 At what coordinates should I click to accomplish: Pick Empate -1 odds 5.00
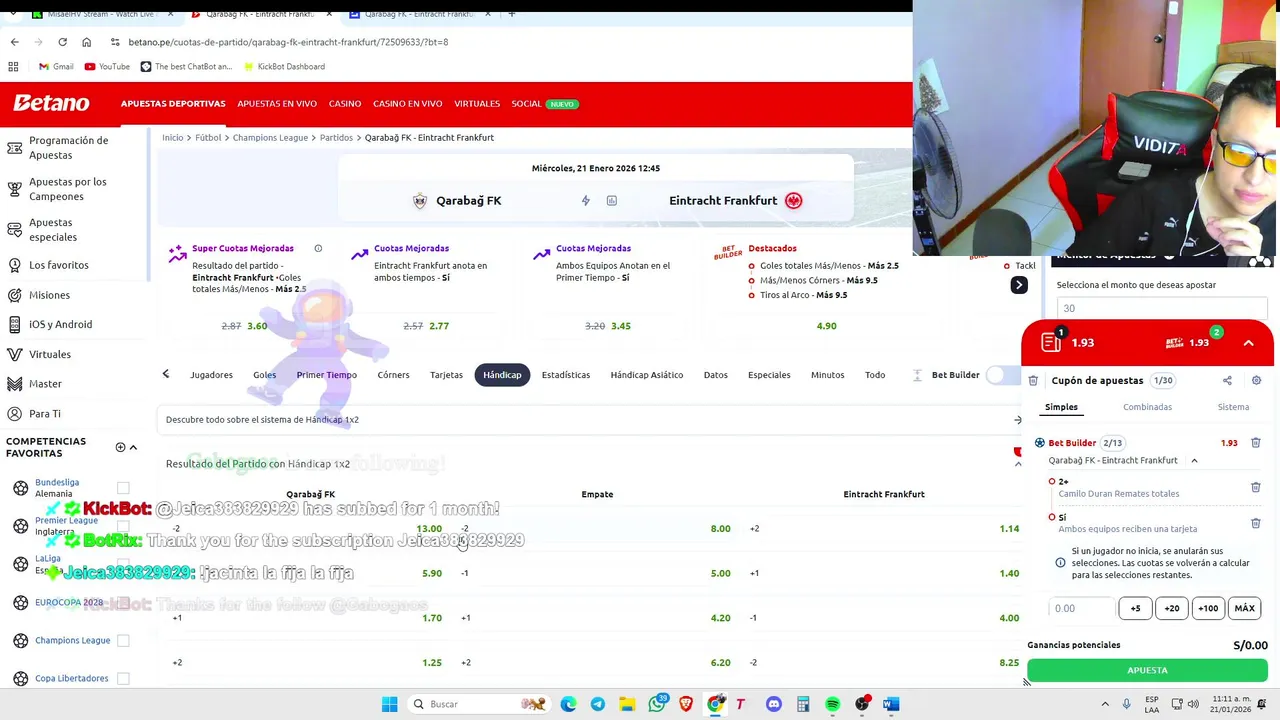pos(720,574)
